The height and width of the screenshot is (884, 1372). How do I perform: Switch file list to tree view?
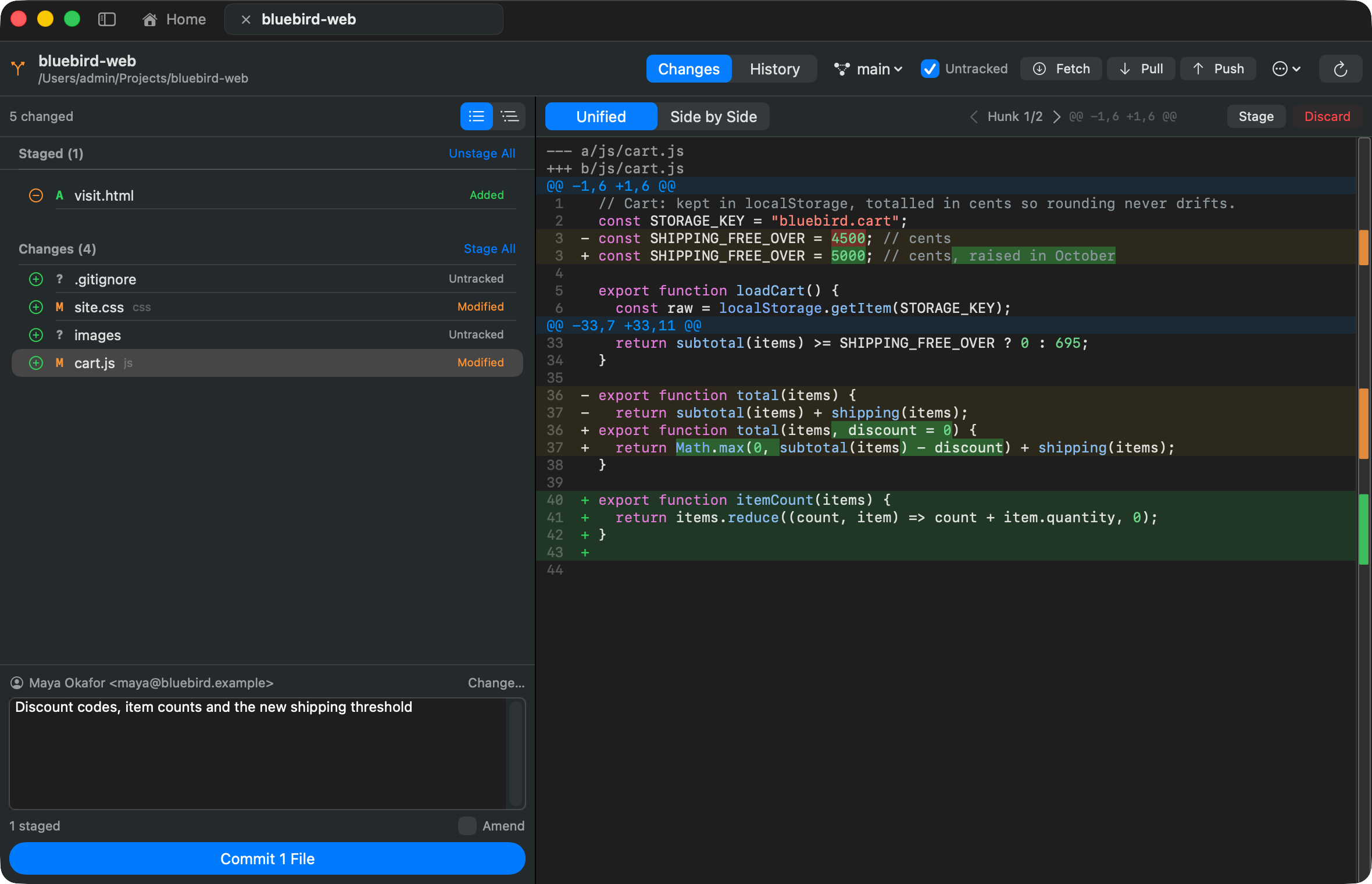tap(509, 116)
